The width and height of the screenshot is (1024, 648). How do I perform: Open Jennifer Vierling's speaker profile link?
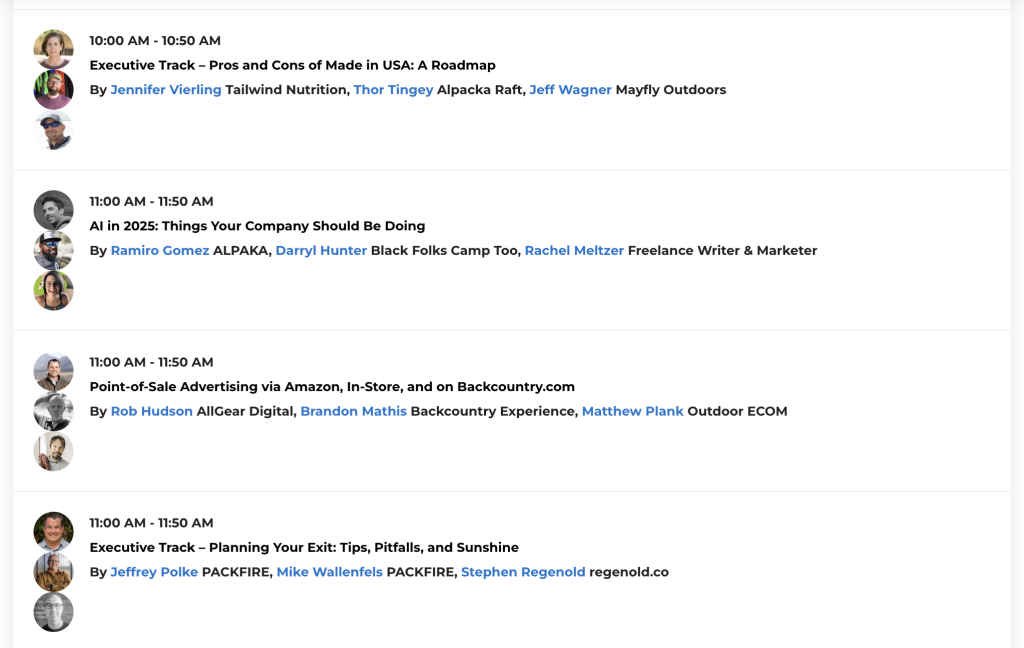(x=166, y=90)
